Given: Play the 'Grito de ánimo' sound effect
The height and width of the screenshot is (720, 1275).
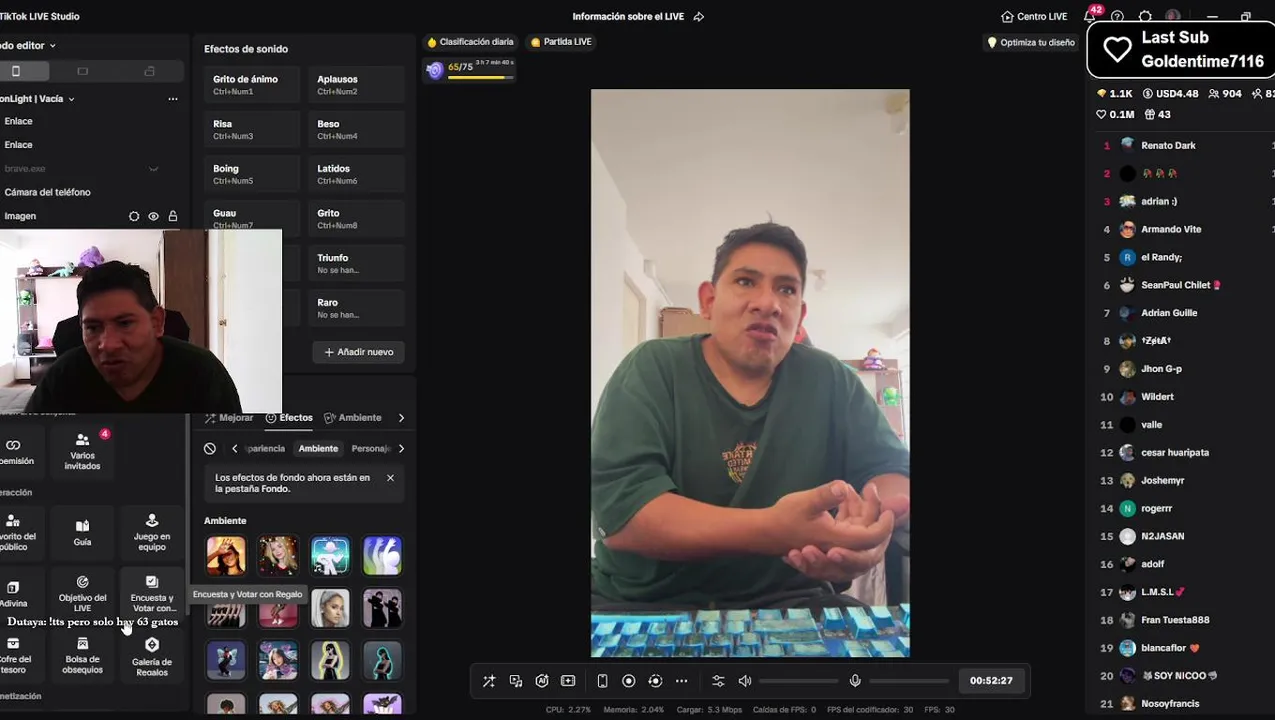Looking at the screenshot, I should [x=251, y=85].
